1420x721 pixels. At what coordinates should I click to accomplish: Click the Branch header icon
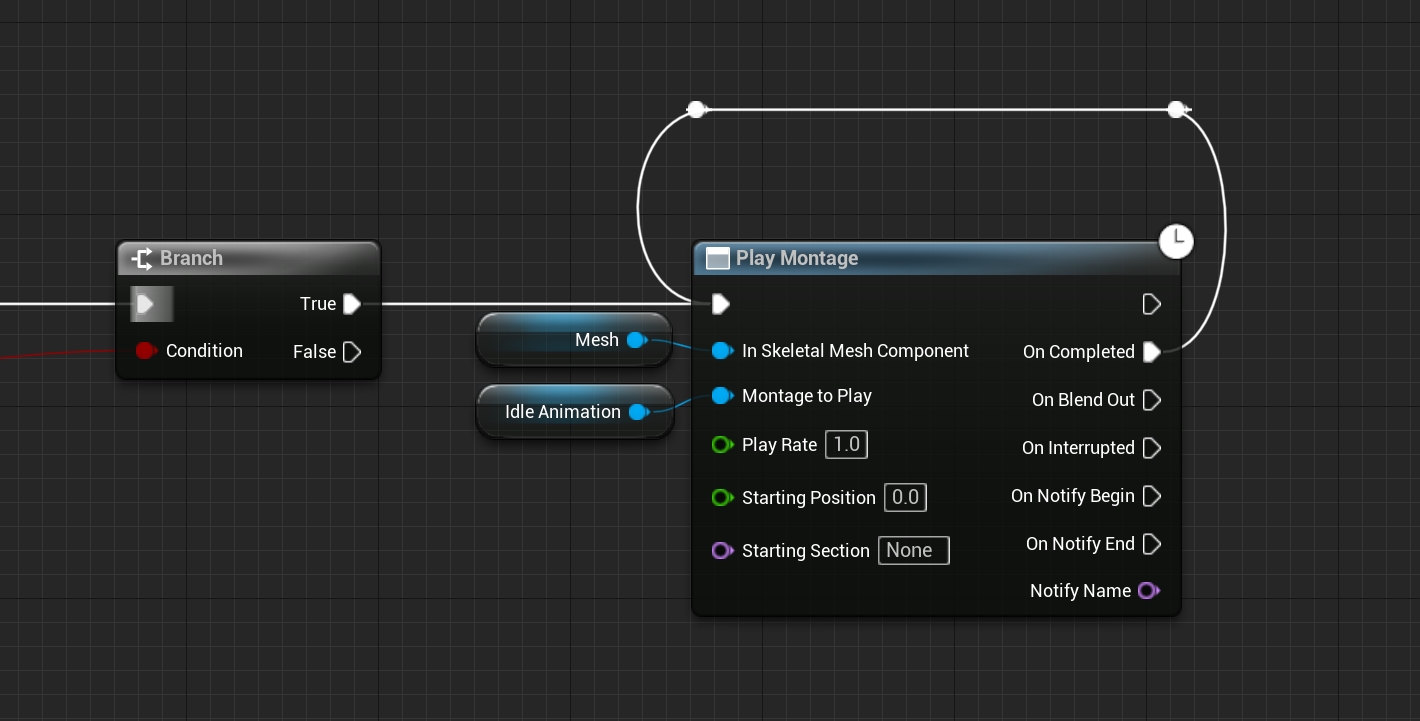[x=142, y=258]
